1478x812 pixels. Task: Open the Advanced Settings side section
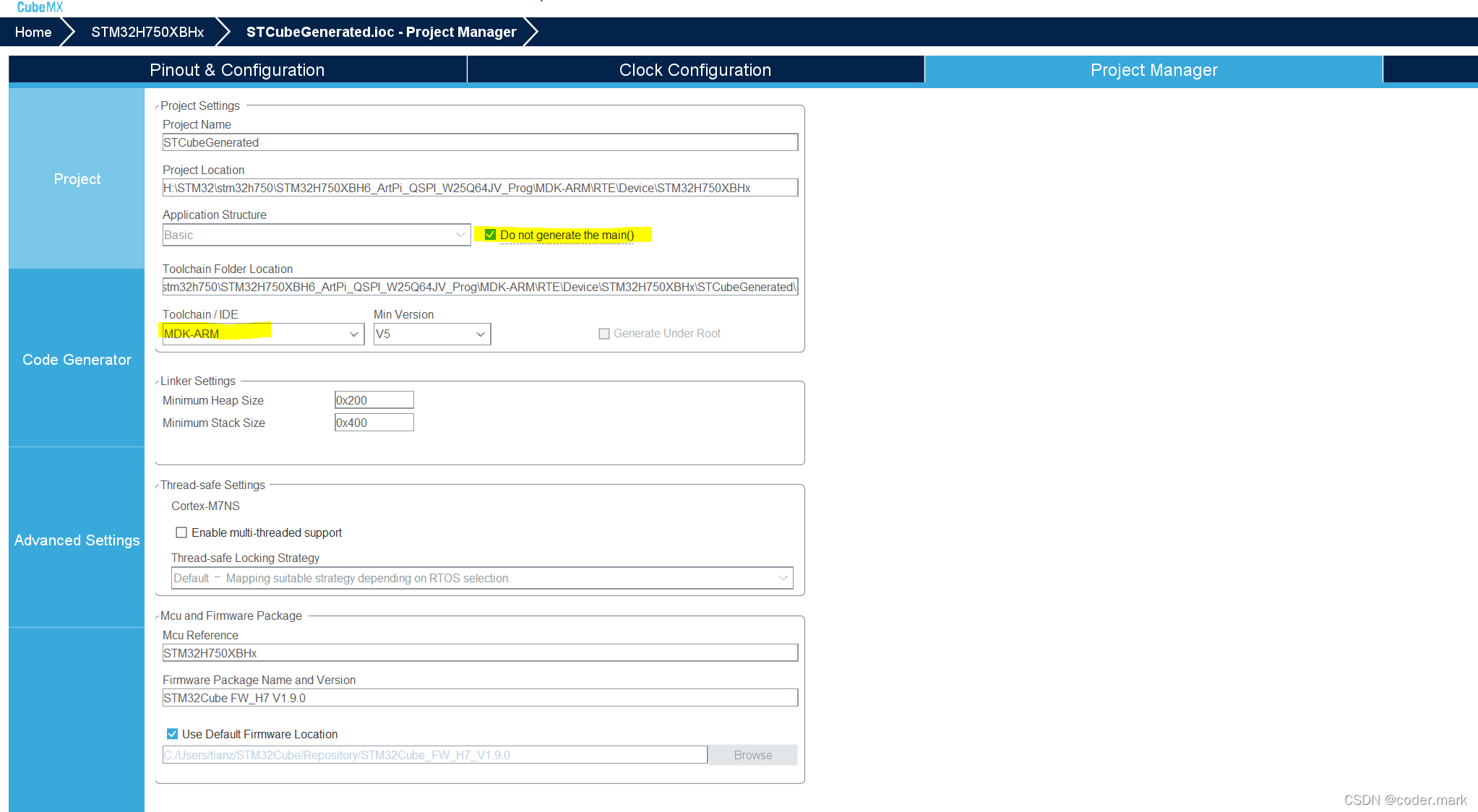pos(77,540)
